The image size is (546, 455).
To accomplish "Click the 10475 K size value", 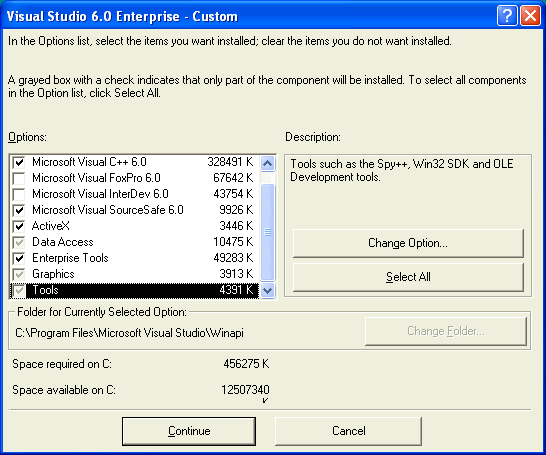I will [233, 242].
